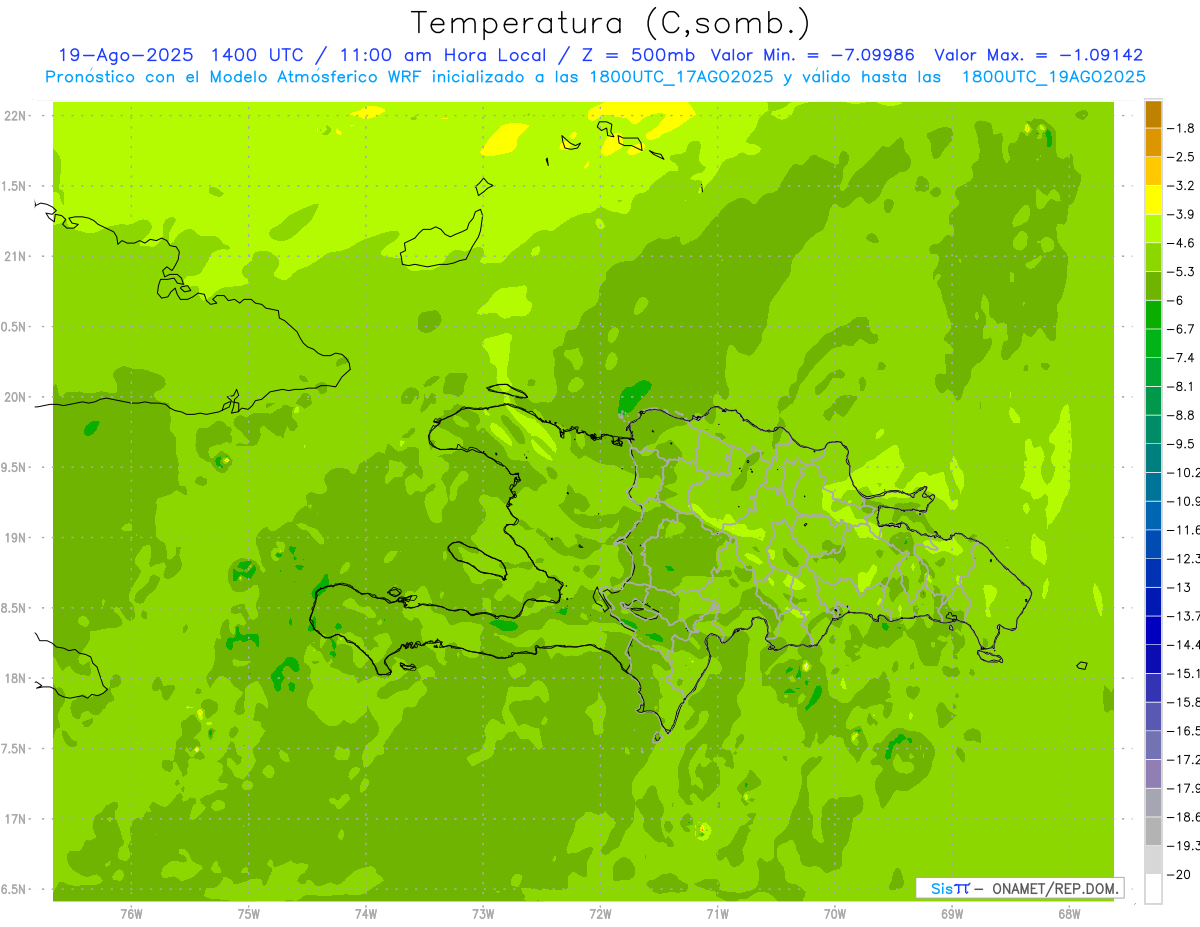
Task: Pick the orange swatch between -1.8 and -2.5
Action: point(1153,143)
